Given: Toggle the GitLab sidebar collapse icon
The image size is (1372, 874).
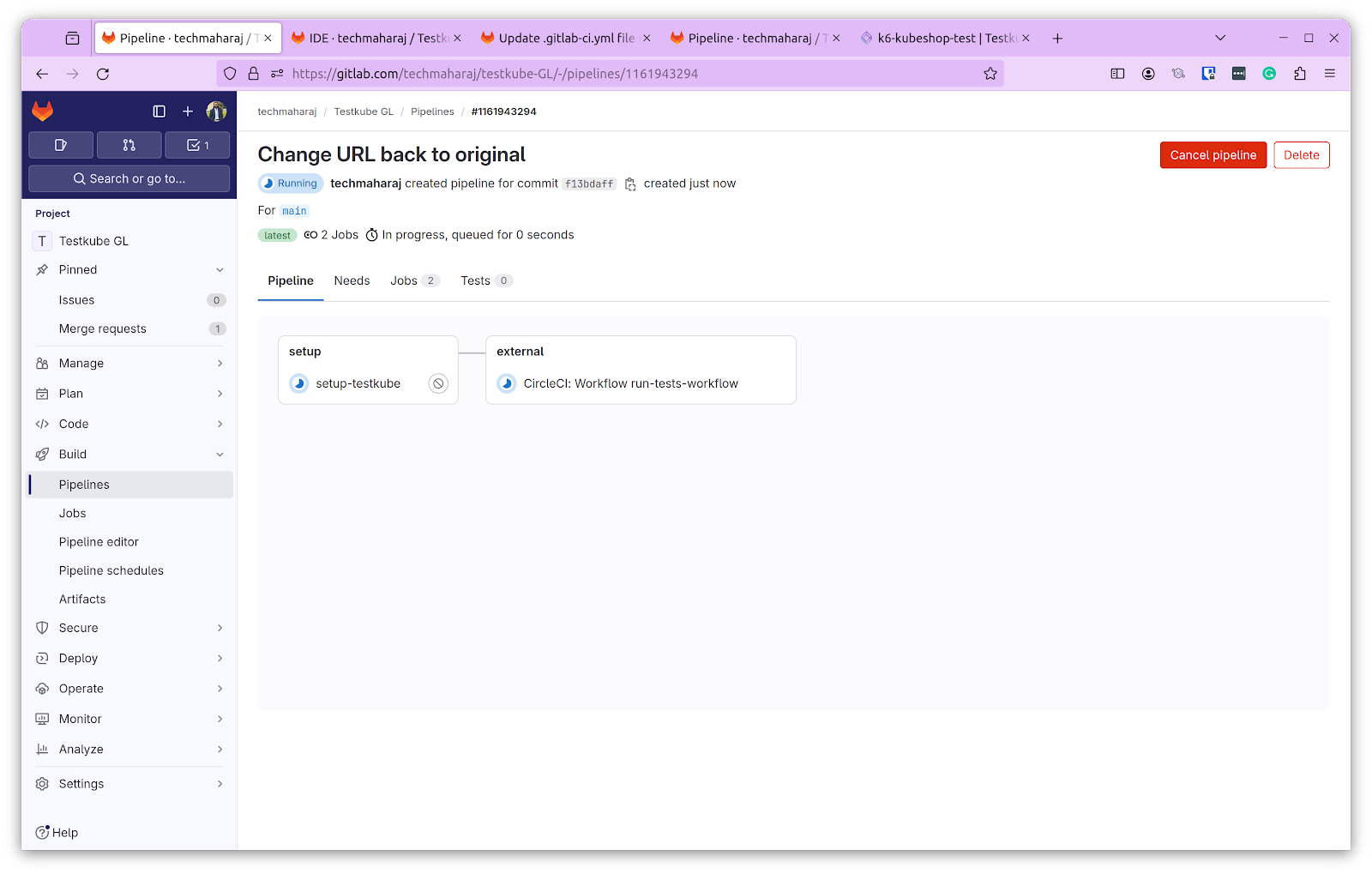Looking at the screenshot, I should pos(159,112).
